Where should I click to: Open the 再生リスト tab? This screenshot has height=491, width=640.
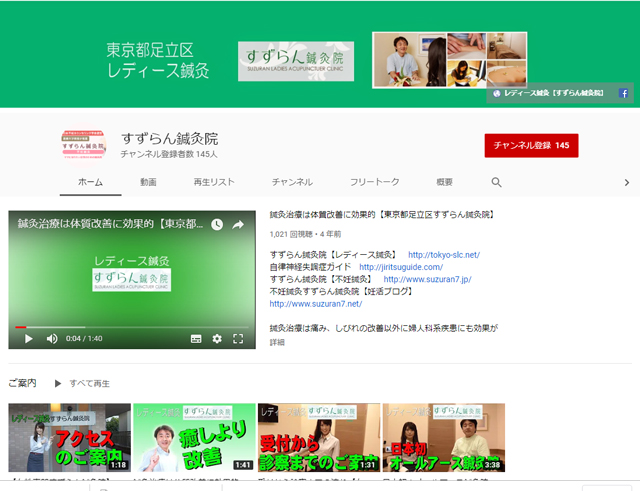[214, 182]
